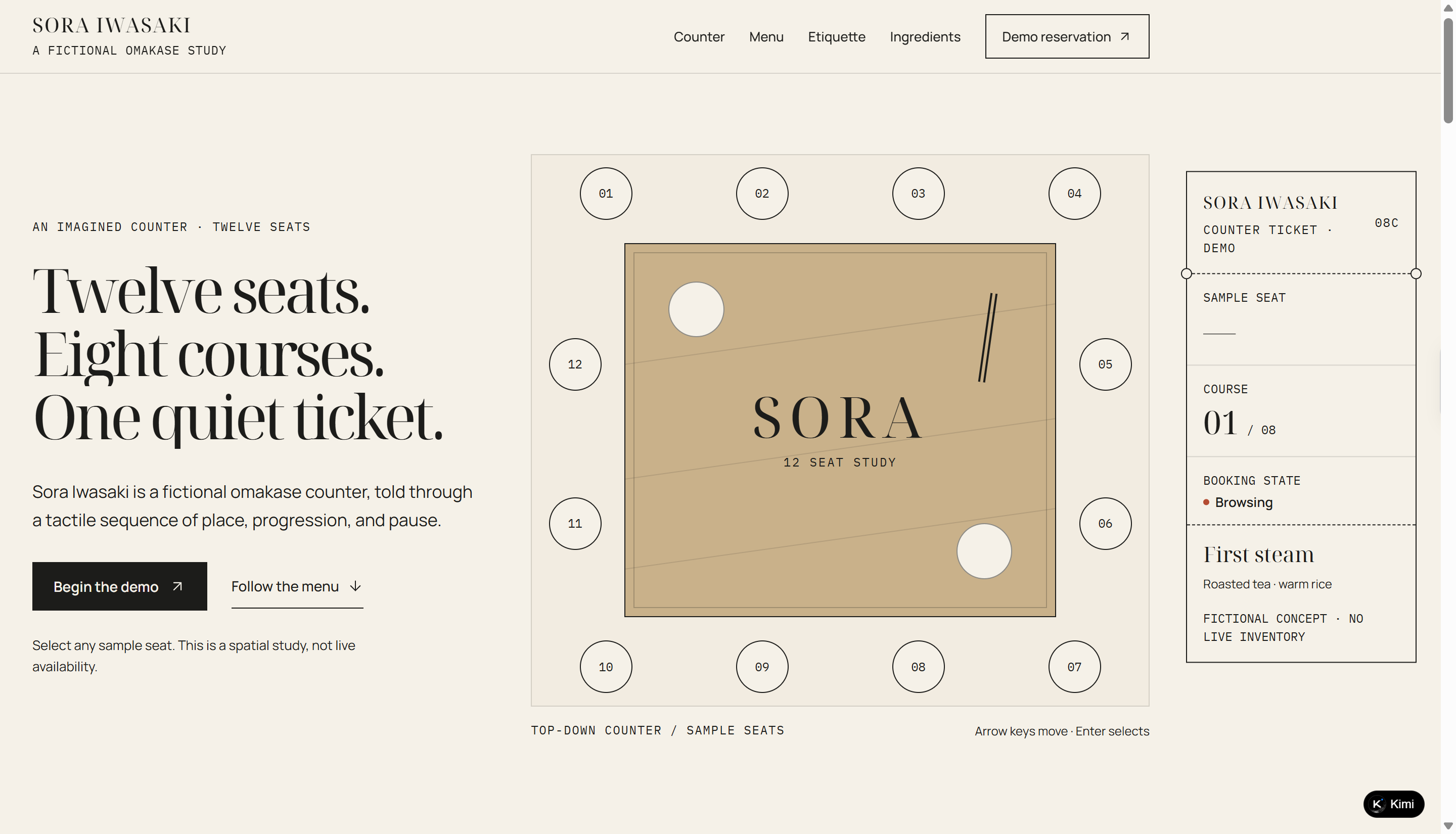Select seat 05 on the right side

click(1106, 364)
